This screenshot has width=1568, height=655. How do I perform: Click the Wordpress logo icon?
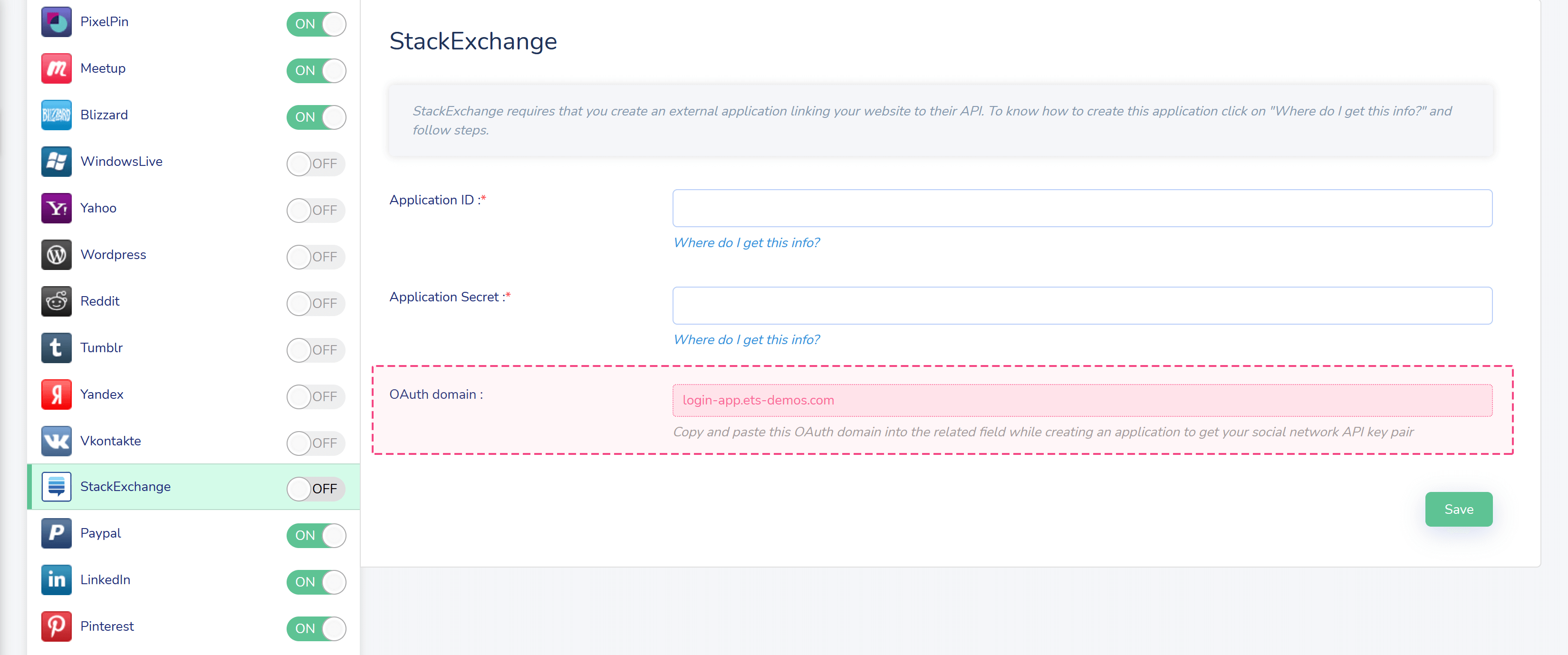pyautogui.click(x=56, y=254)
